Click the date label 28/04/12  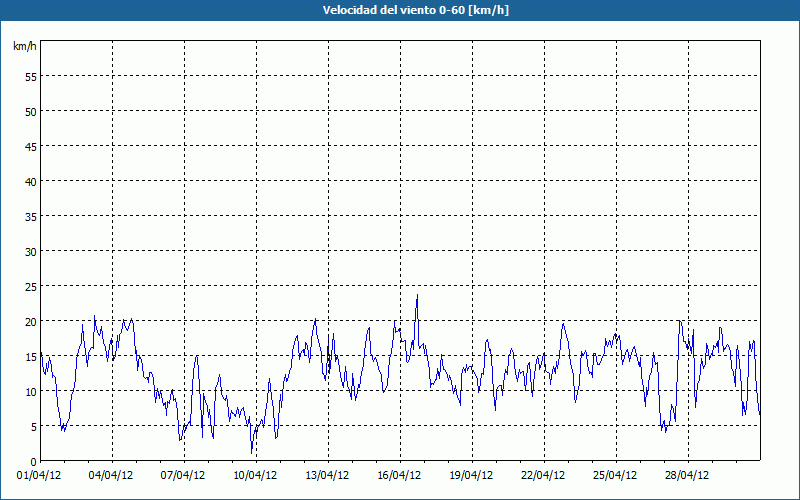pos(687,476)
